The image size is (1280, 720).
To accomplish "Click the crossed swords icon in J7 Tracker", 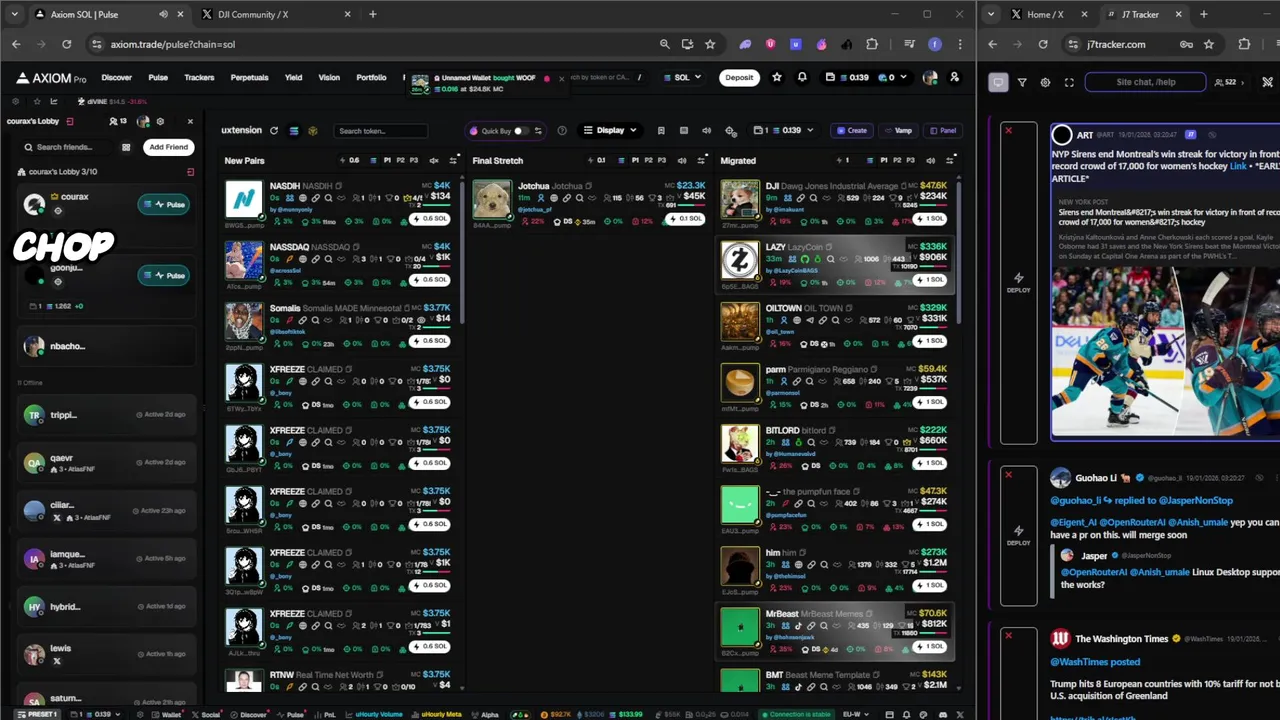I will [x=1268, y=82].
